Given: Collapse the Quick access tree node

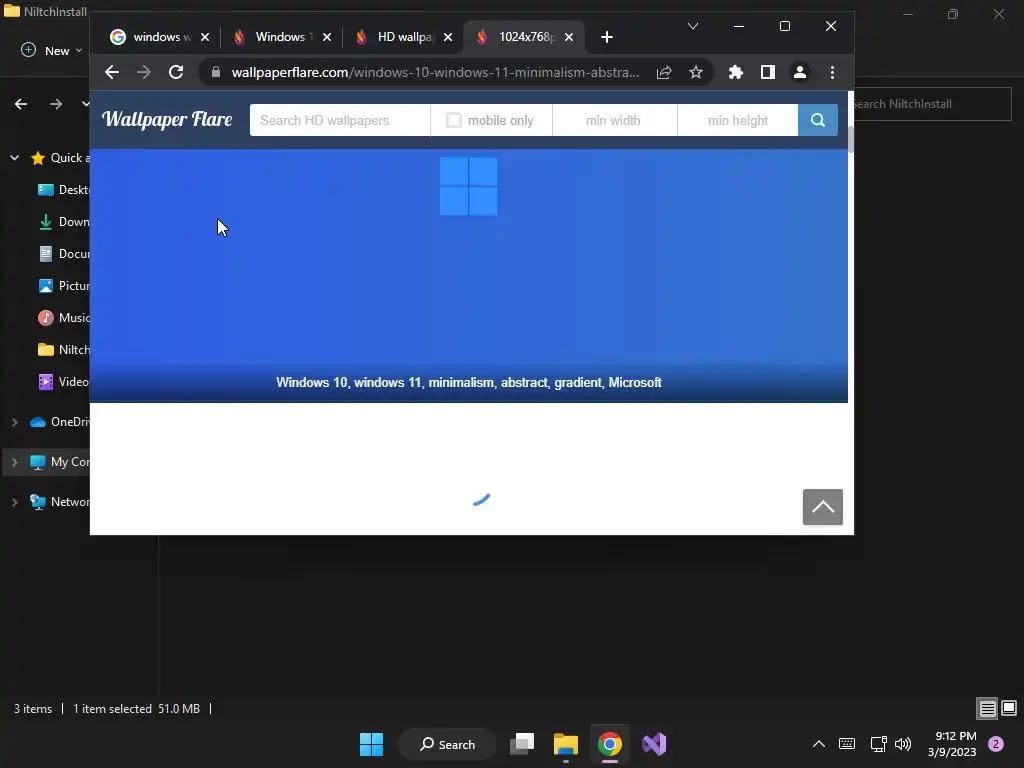Looking at the screenshot, I should [14, 158].
